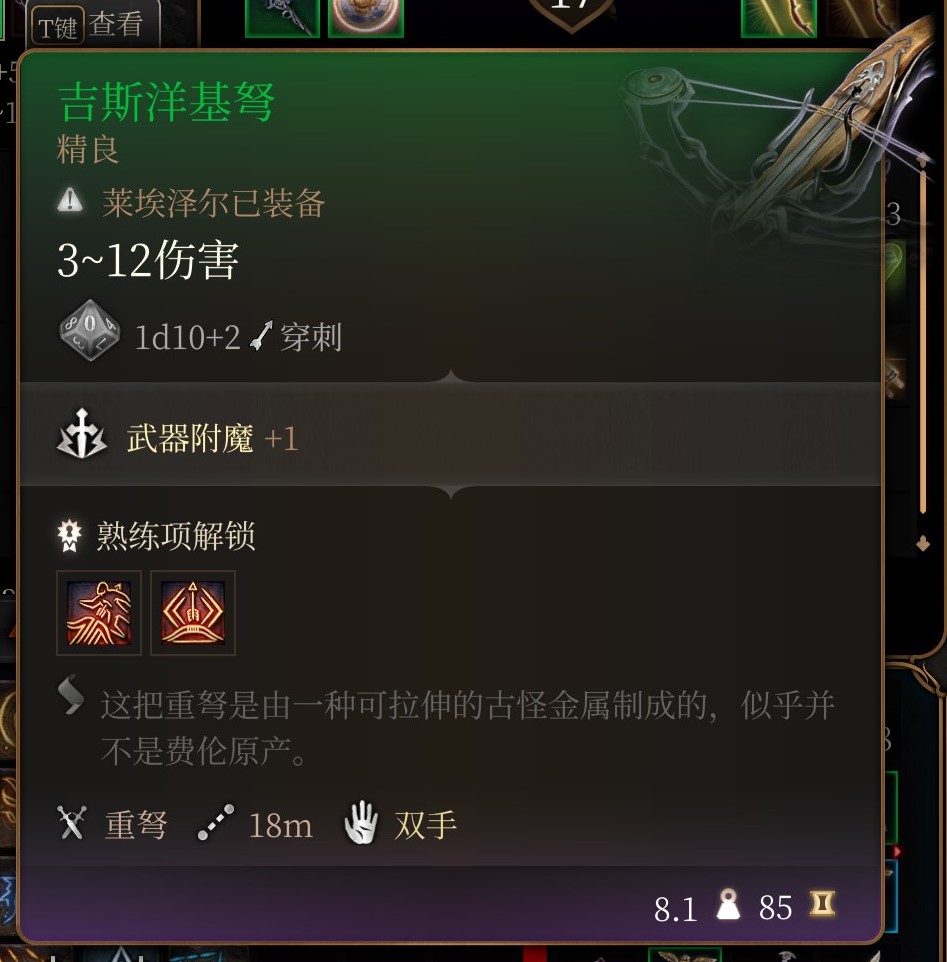947x962 pixels.
Task: Click the inventory scrollbar down arrow
Action: [x=923, y=544]
